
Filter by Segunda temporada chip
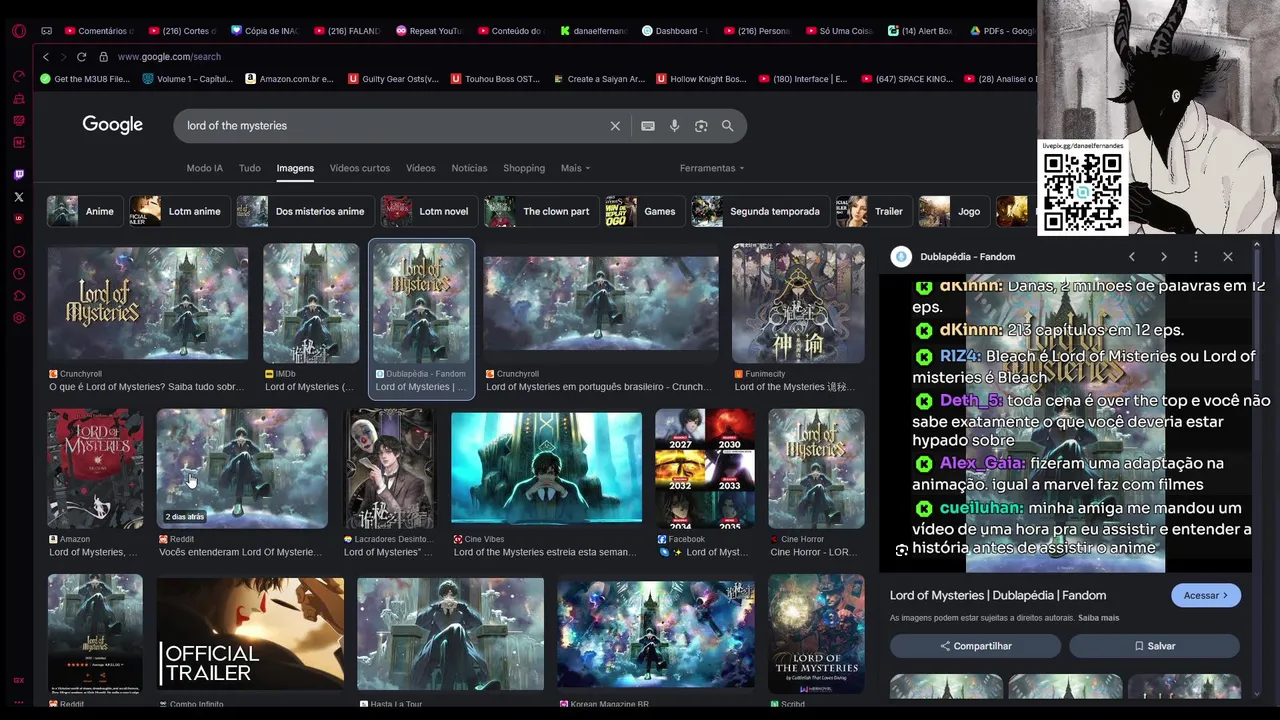[759, 211]
